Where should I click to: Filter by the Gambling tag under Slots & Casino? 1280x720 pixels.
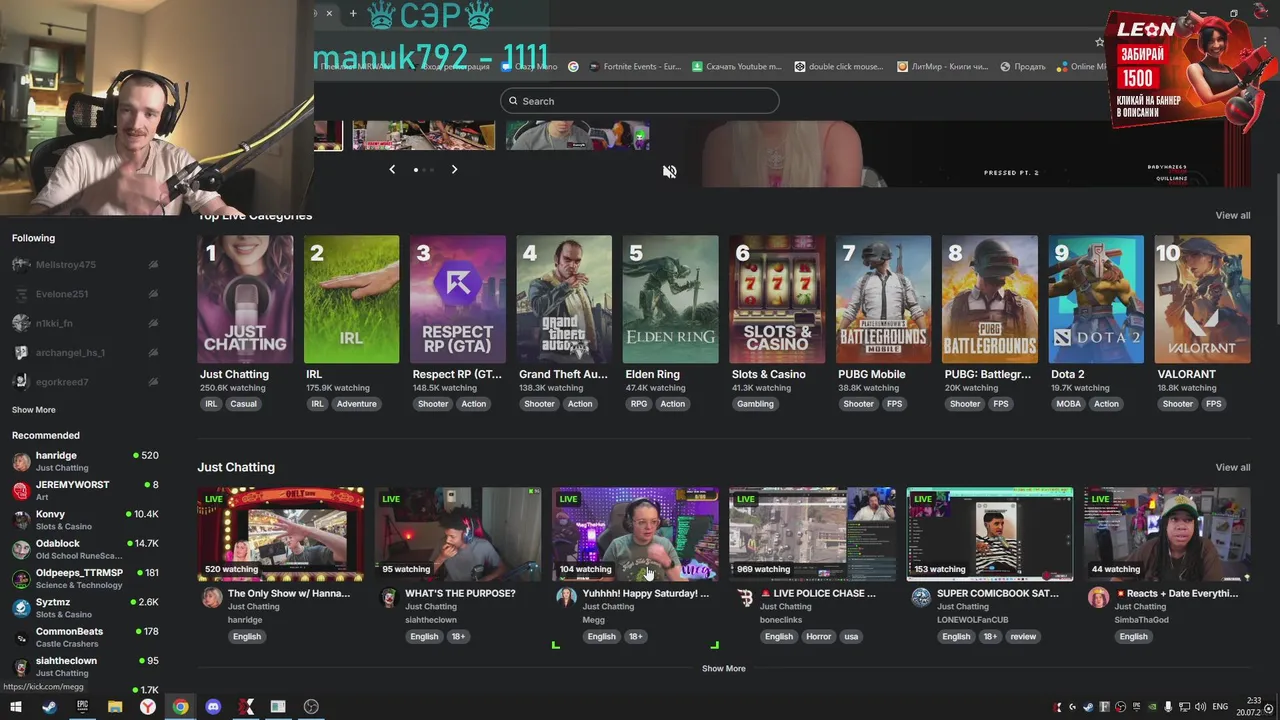755,404
